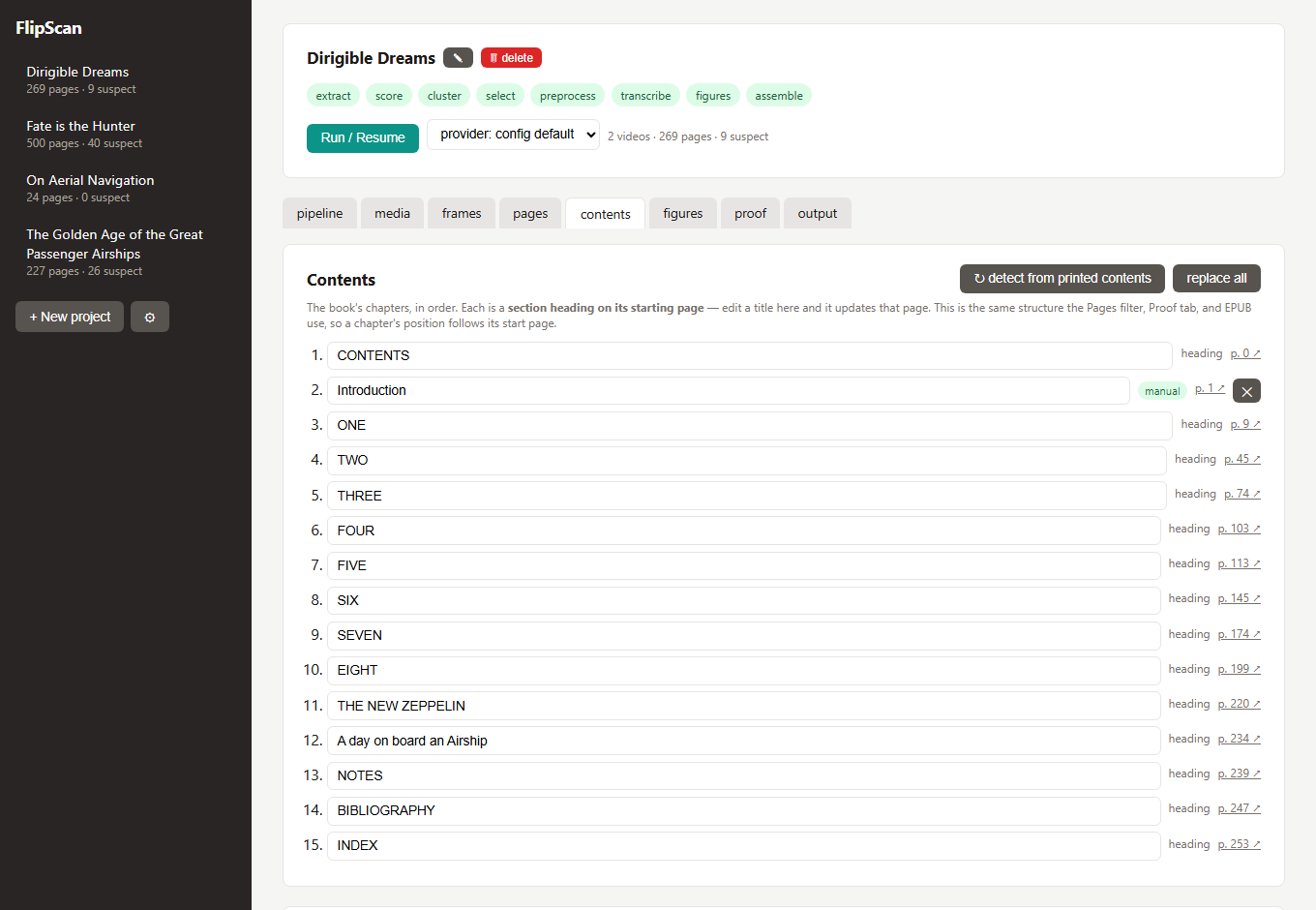Open the output tab

tap(818, 213)
